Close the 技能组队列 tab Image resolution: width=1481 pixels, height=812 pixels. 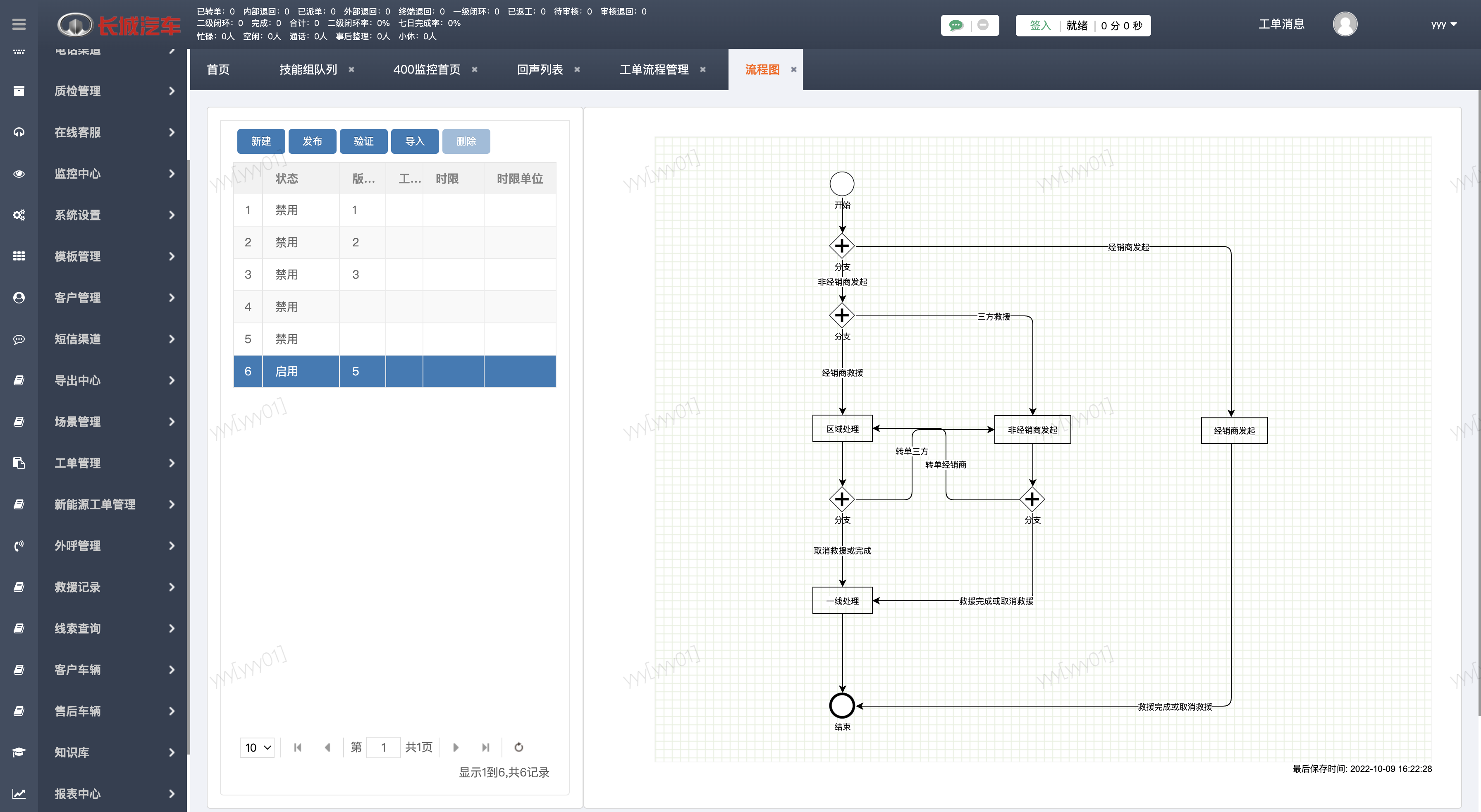351,69
